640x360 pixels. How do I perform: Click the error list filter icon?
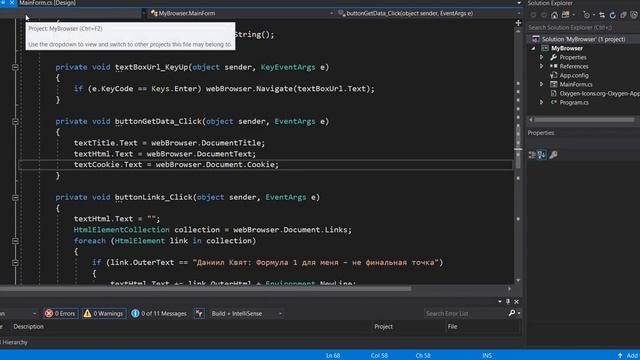point(199,313)
